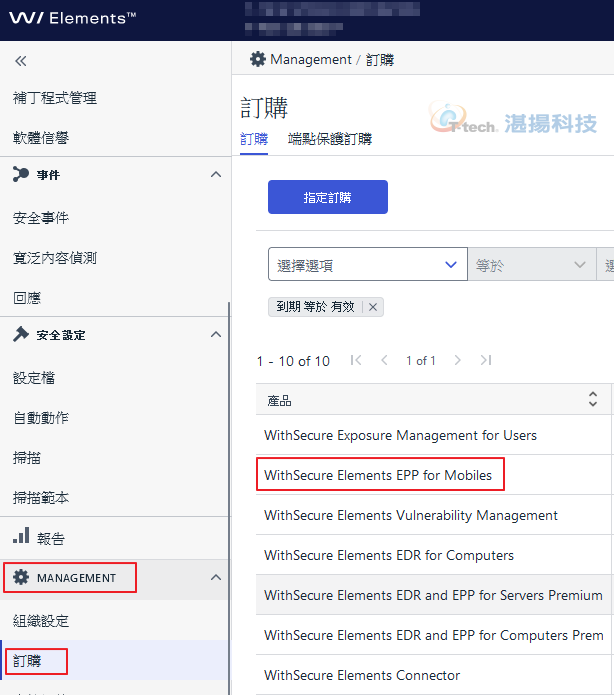Open 掃描範本 in sidebar
Viewport: 614px width, 695px height.
pyautogui.click(x=41, y=498)
